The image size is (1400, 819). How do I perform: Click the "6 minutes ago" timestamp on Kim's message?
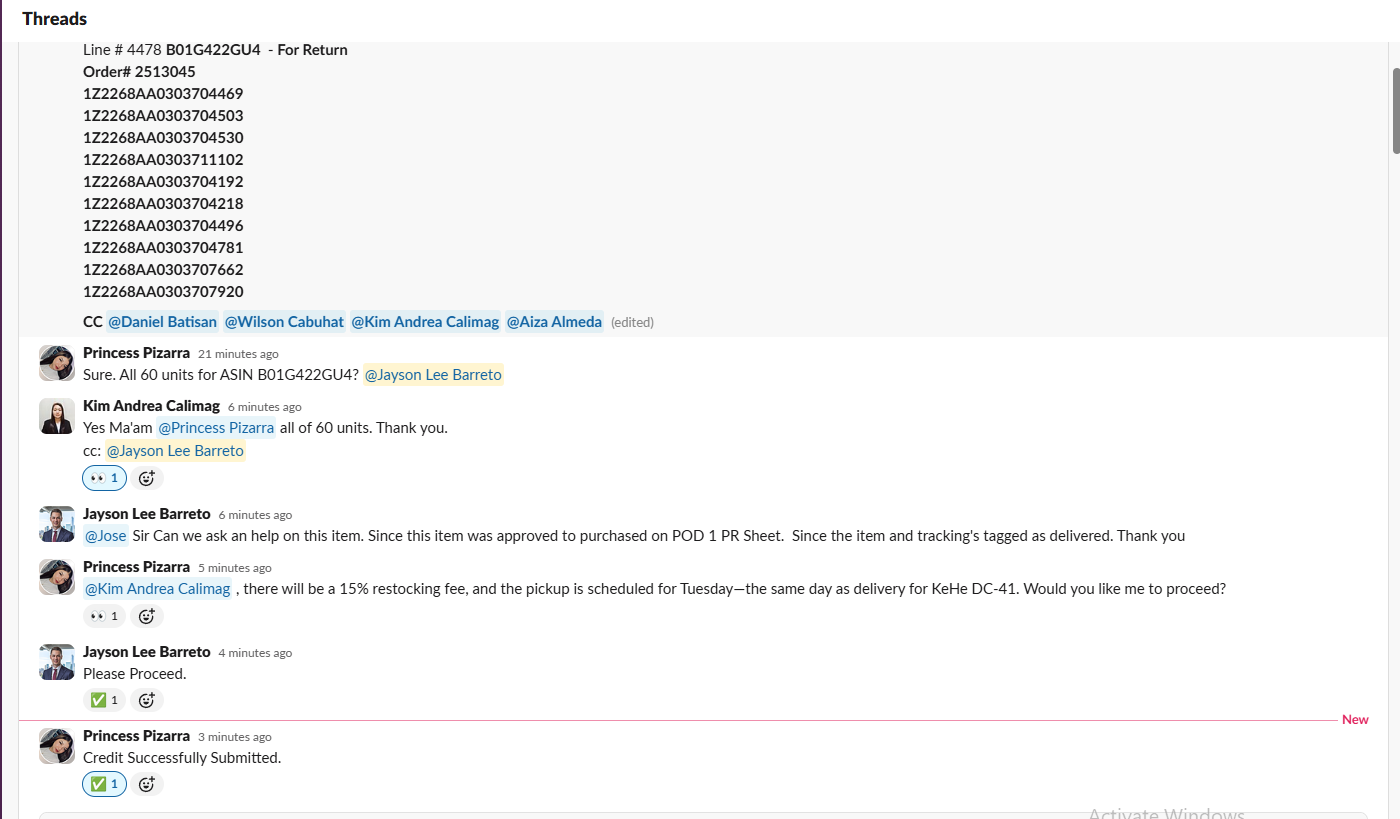(x=264, y=407)
